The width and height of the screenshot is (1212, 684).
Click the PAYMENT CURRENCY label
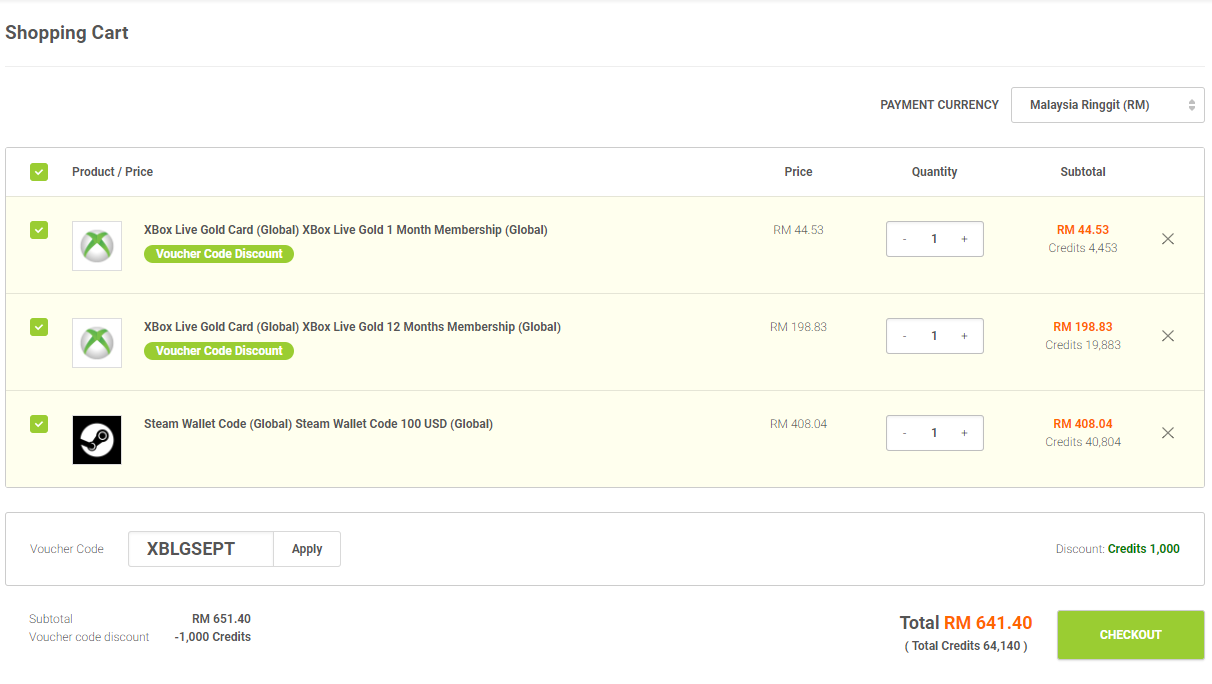pyautogui.click(x=939, y=105)
